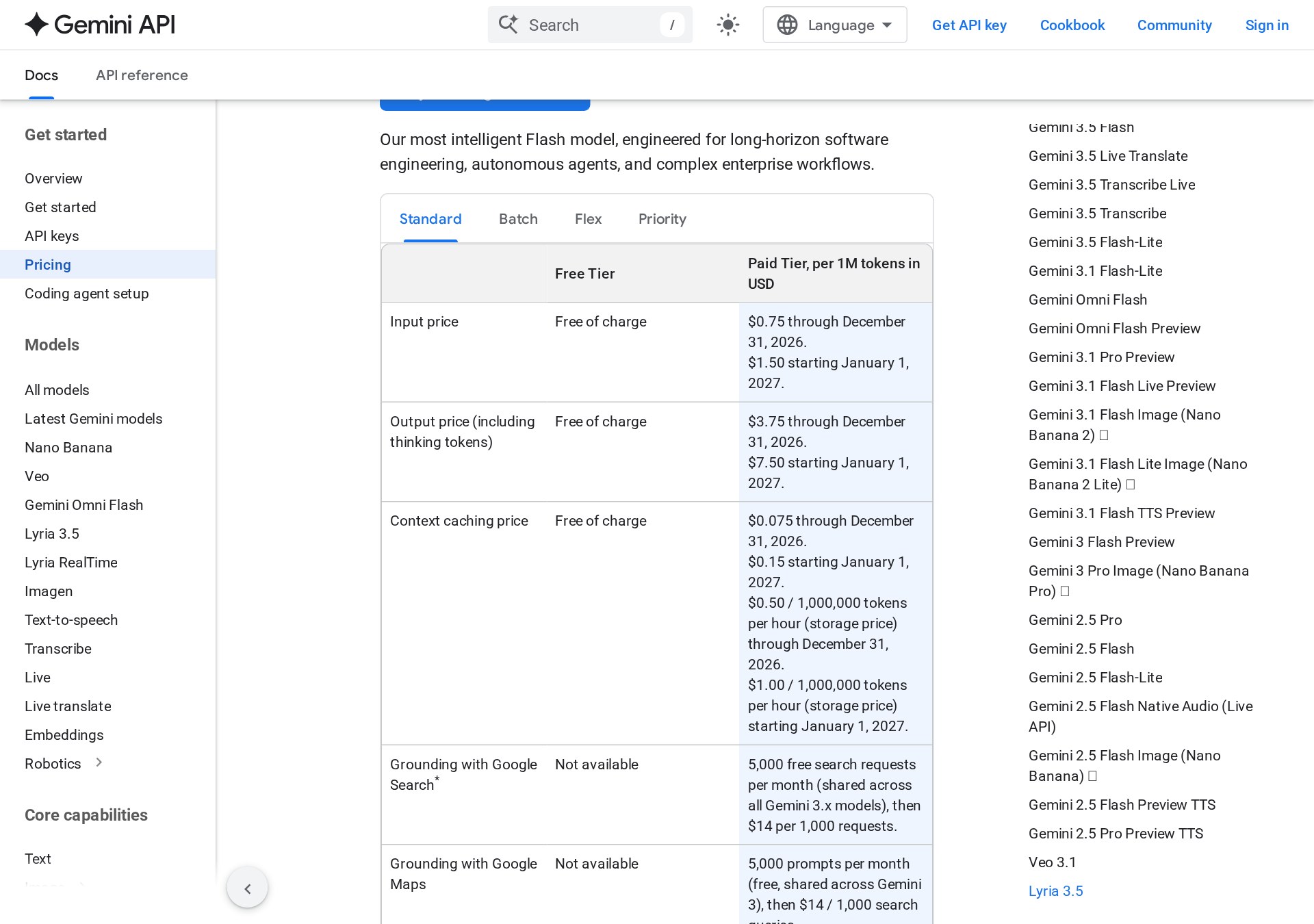Switch to the API reference tab
The image size is (1314, 924).
142,75
